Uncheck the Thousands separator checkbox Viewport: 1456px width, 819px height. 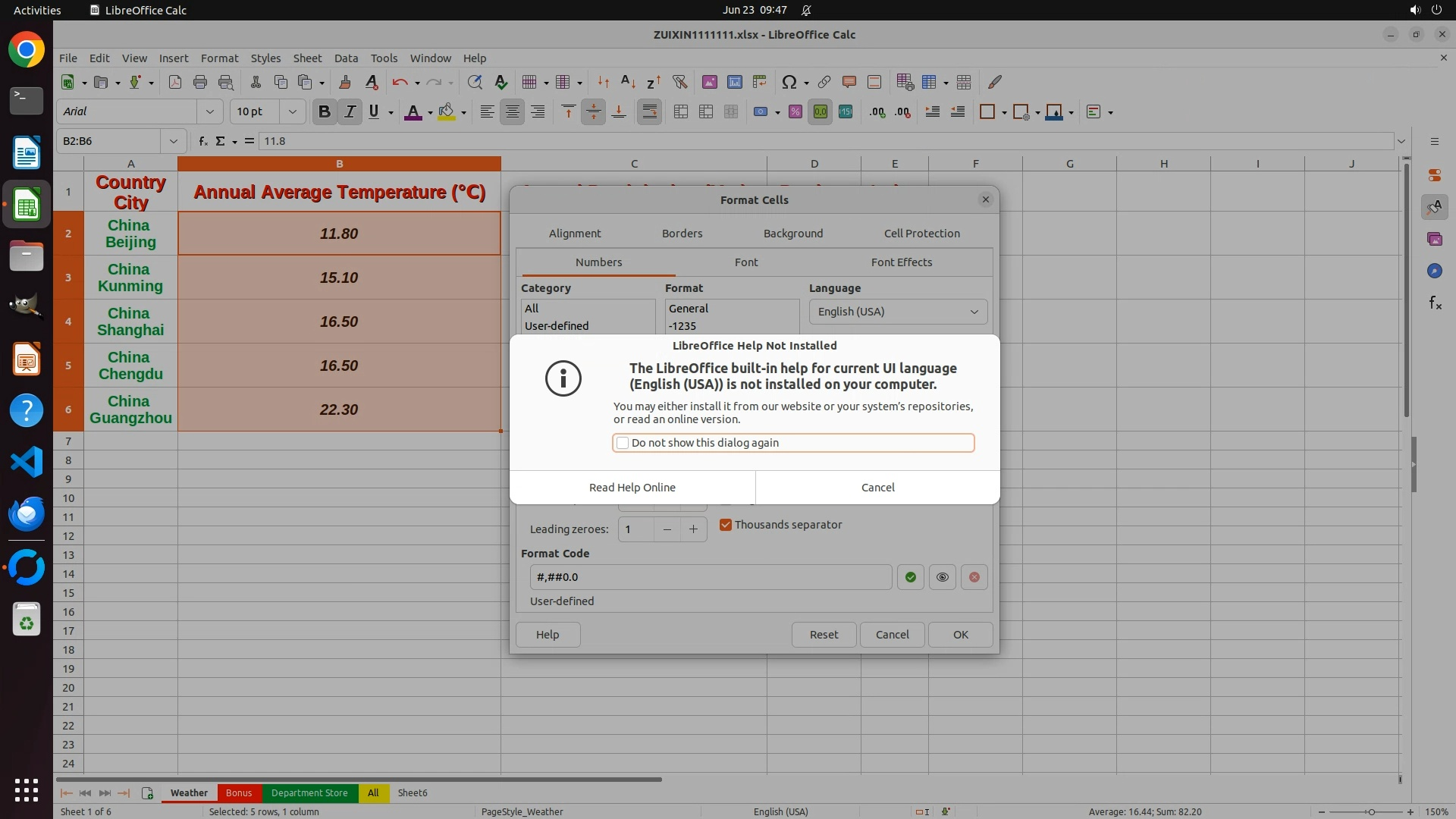pyautogui.click(x=726, y=525)
